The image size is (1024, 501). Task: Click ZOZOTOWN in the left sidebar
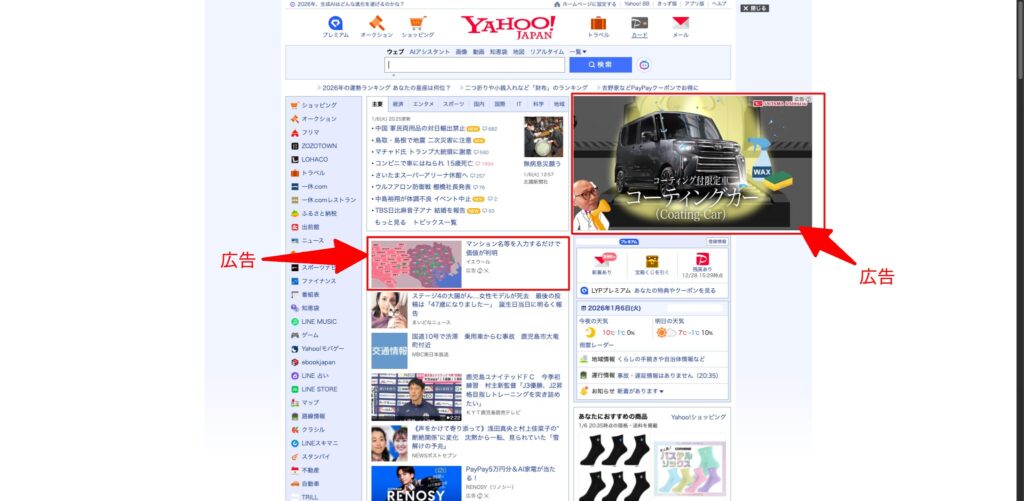click(x=319, y=145)
